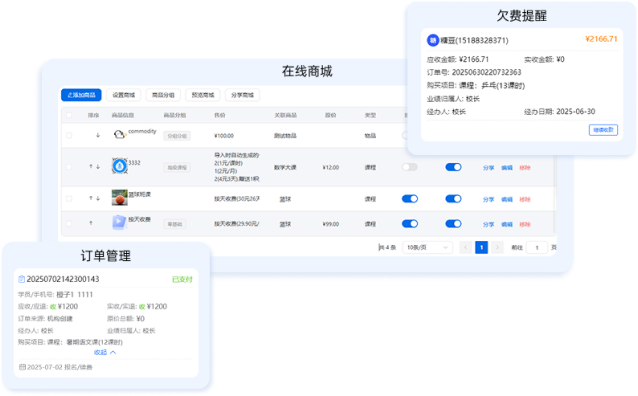This screenshot has height=396, width=638.
Task: Click the basketball photo thumbnail
Action: [120, 198]
